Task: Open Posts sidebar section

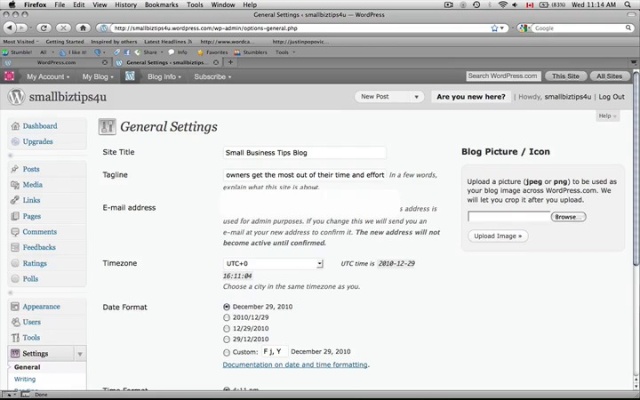Action: (x=31, y=169)
